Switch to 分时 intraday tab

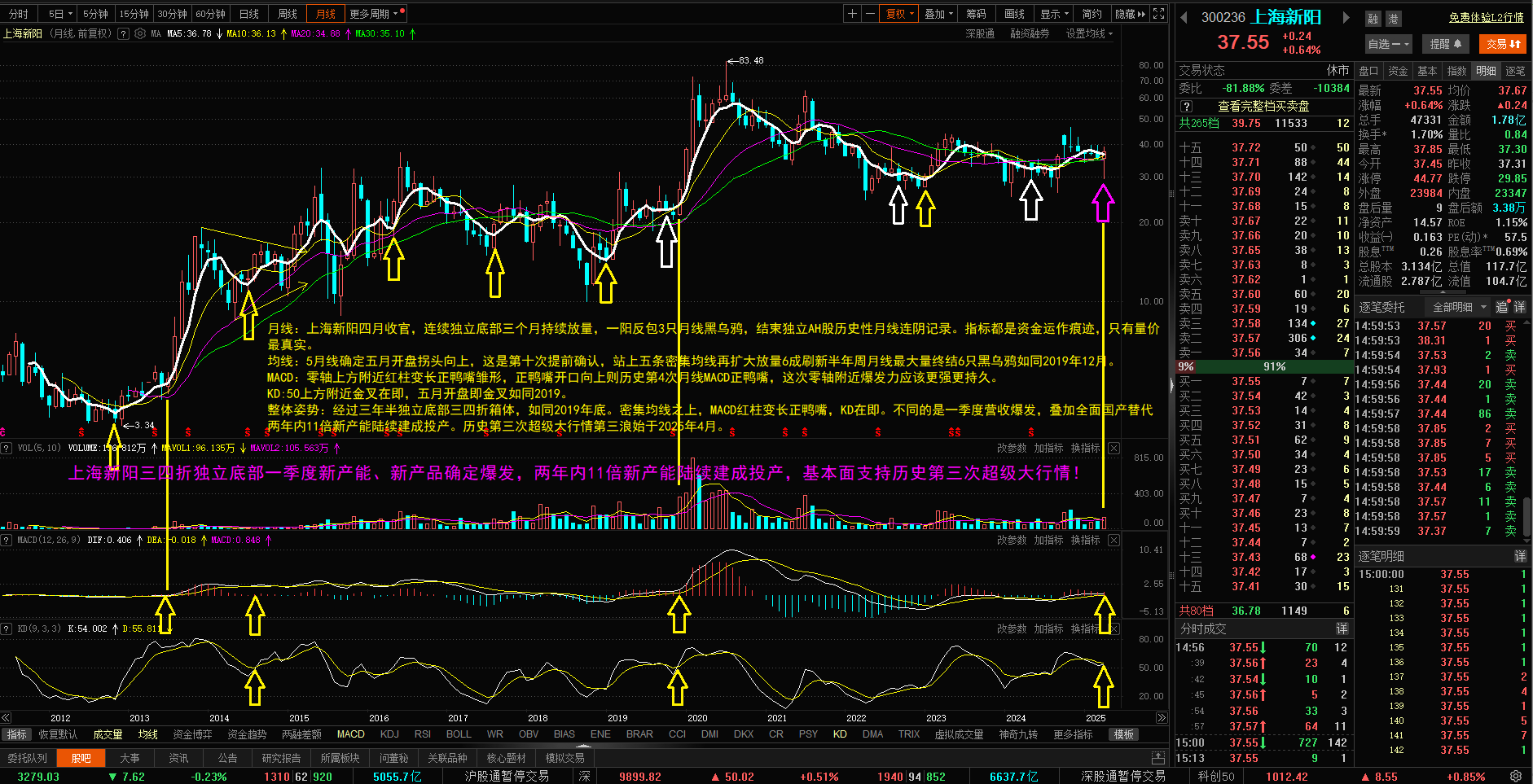19,14
